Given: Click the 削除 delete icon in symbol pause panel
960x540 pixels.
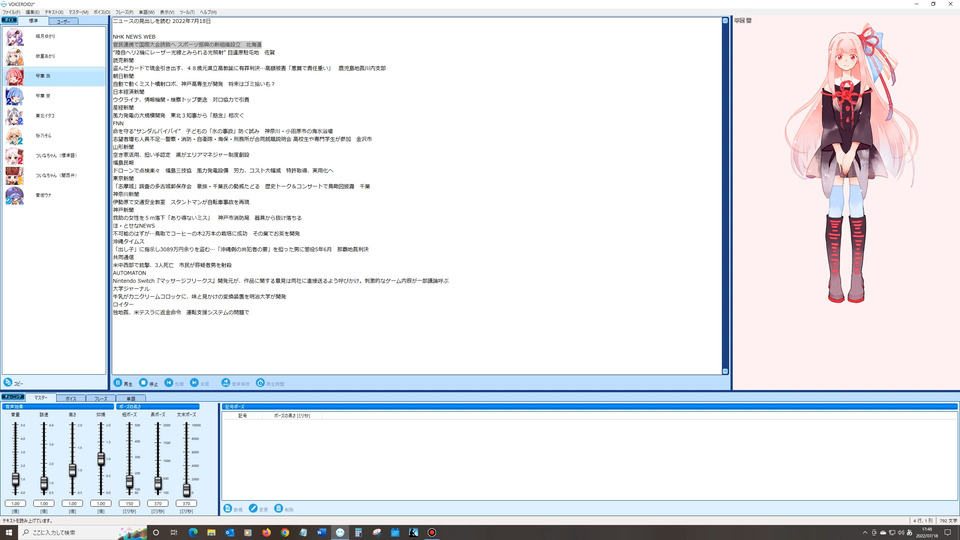Looking at the screenshot, I should pyautogui.click(x=279, y=508).
